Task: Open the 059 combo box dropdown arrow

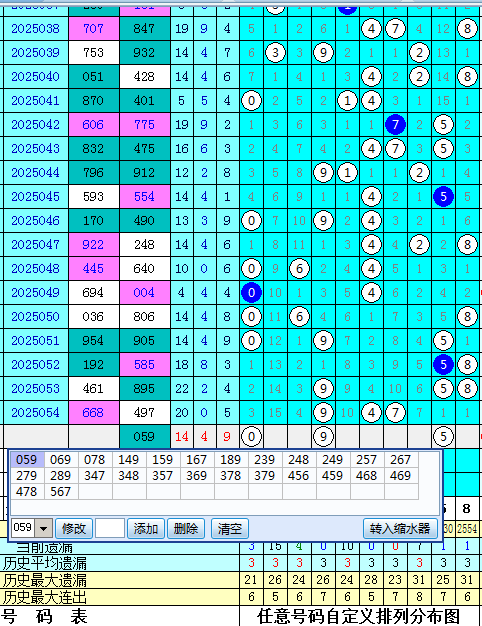Action: [44, 529]
